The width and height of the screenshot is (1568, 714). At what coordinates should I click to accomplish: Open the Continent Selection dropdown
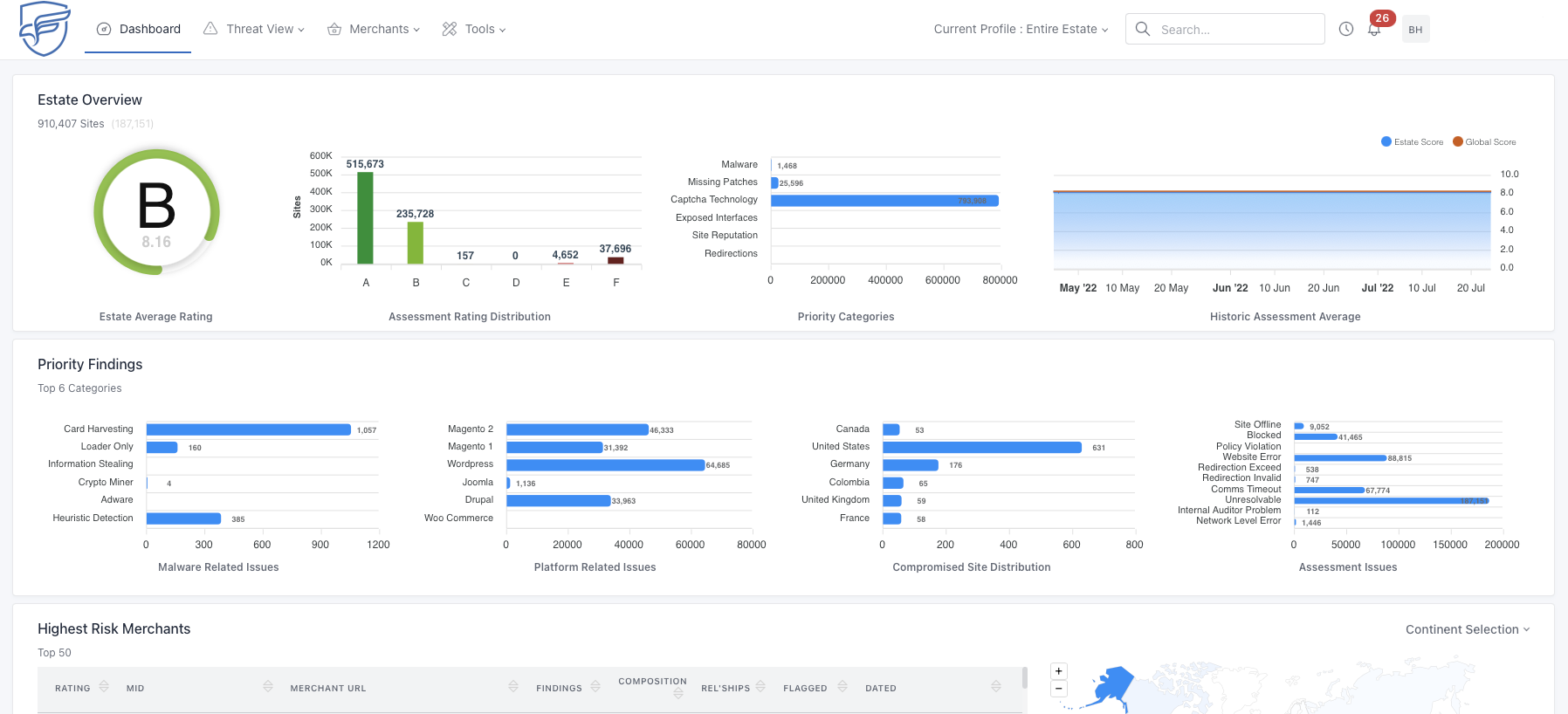(x=1468, y=629)
